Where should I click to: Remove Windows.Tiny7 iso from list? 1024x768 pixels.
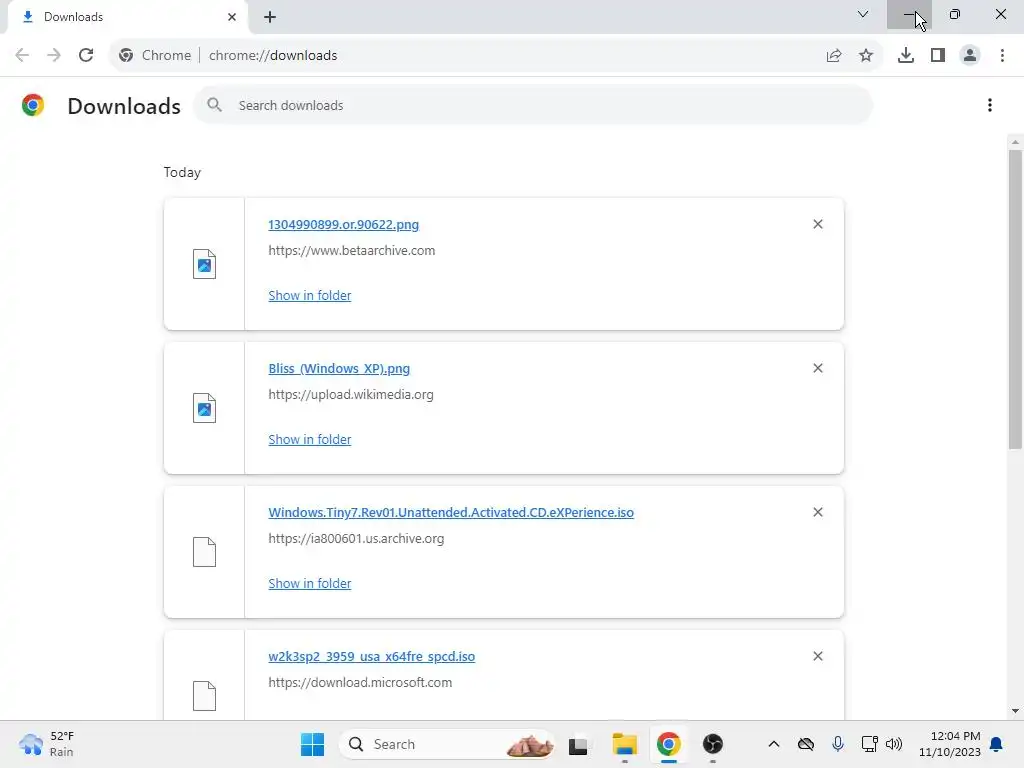tap(818, 512)
